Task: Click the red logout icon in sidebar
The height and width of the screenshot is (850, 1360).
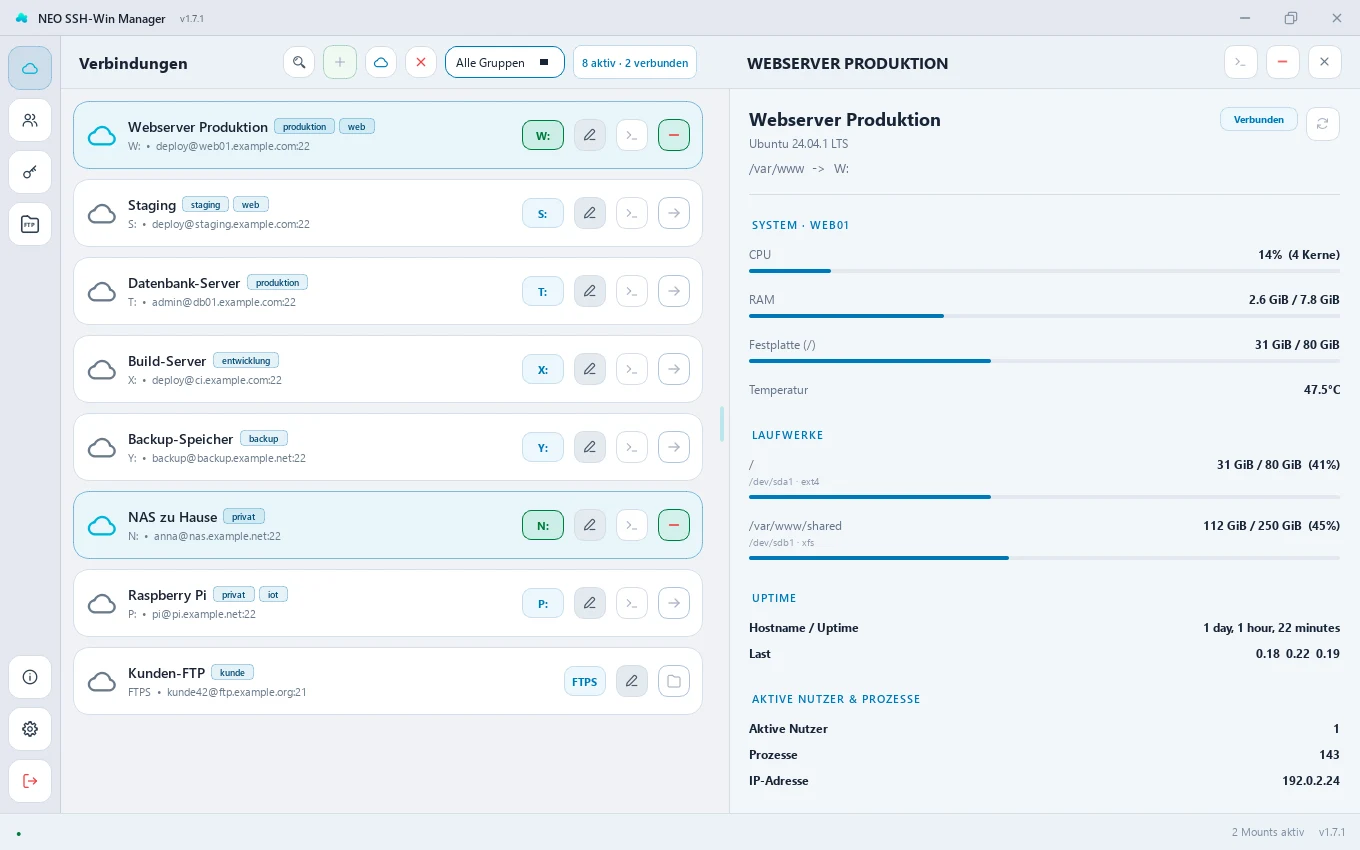Action: 30,781
